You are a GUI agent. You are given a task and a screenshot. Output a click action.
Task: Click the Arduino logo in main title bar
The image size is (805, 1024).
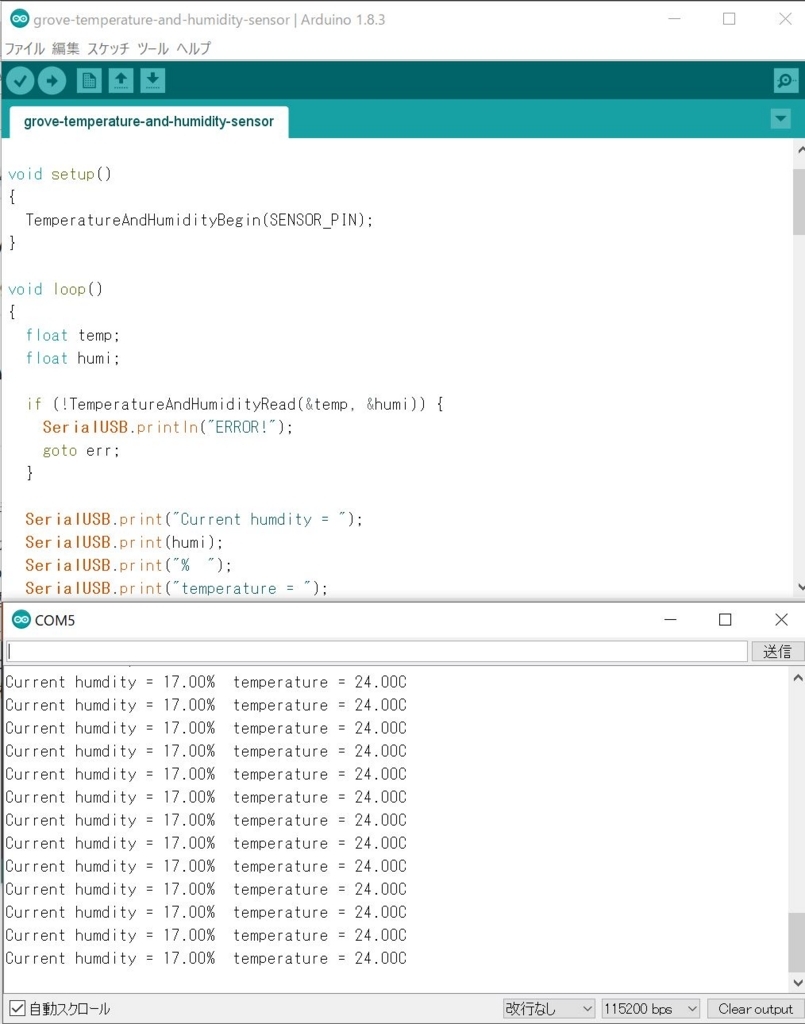(x=20, y=19)
